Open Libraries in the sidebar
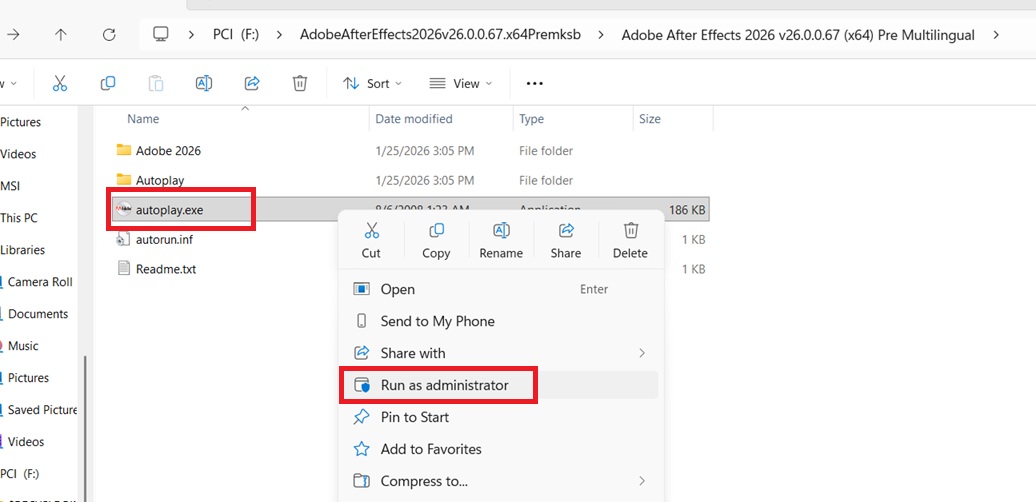Screen dimensions: 1036x502 tap(22, 250)
